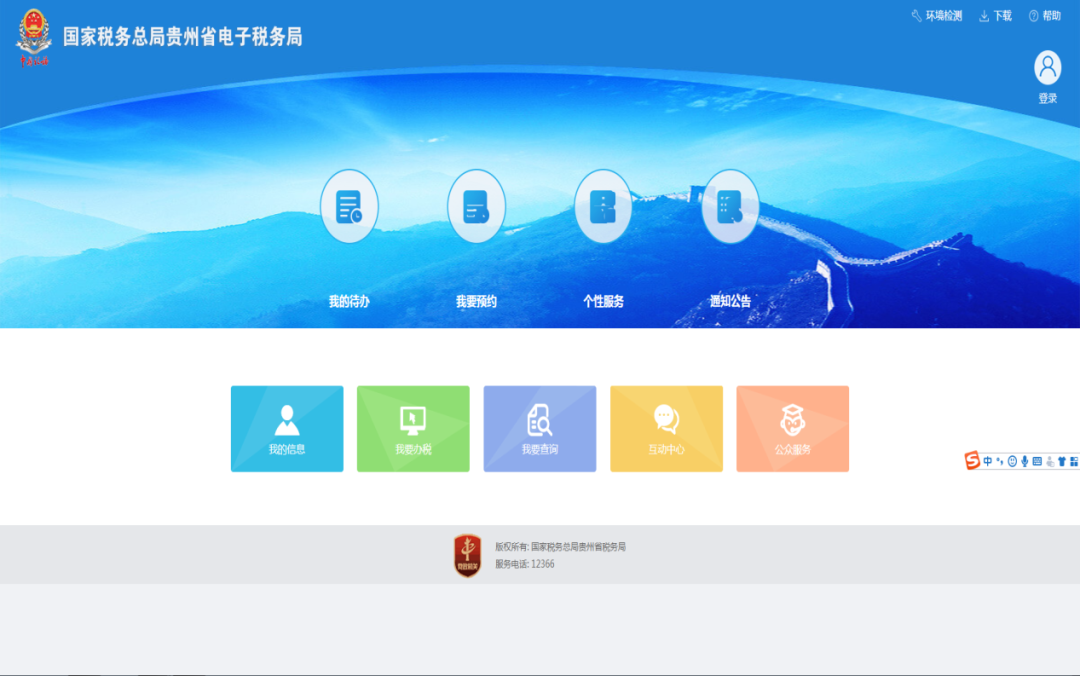The width and height of the screenshot is (1080, 676).
Task: Click the red government badge in footer
Action: point(468,555)
